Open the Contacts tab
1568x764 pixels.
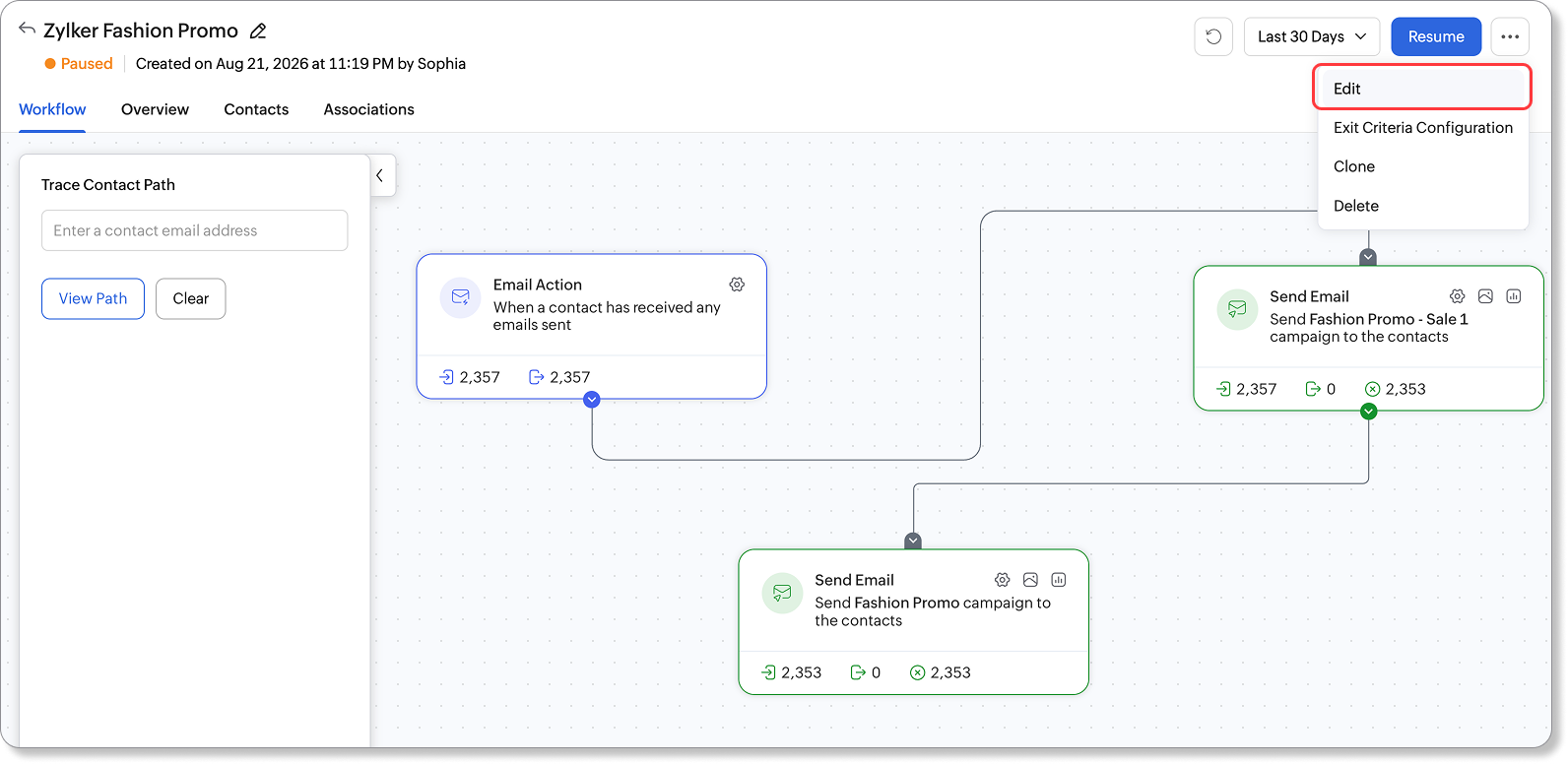pos(256,109)
